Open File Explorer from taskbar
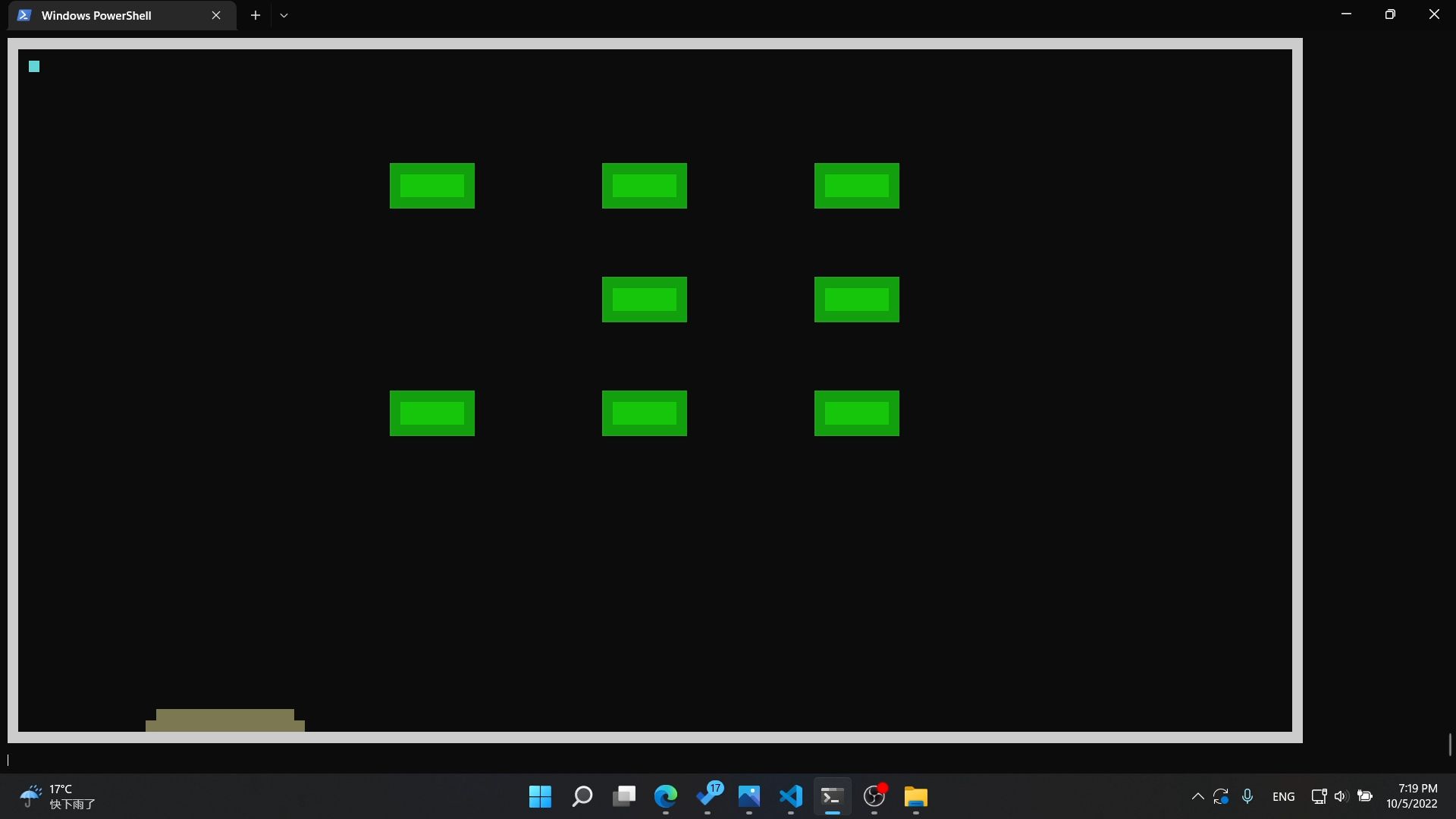The width and height of the screenshot is (1456, 819). point(916,796)
